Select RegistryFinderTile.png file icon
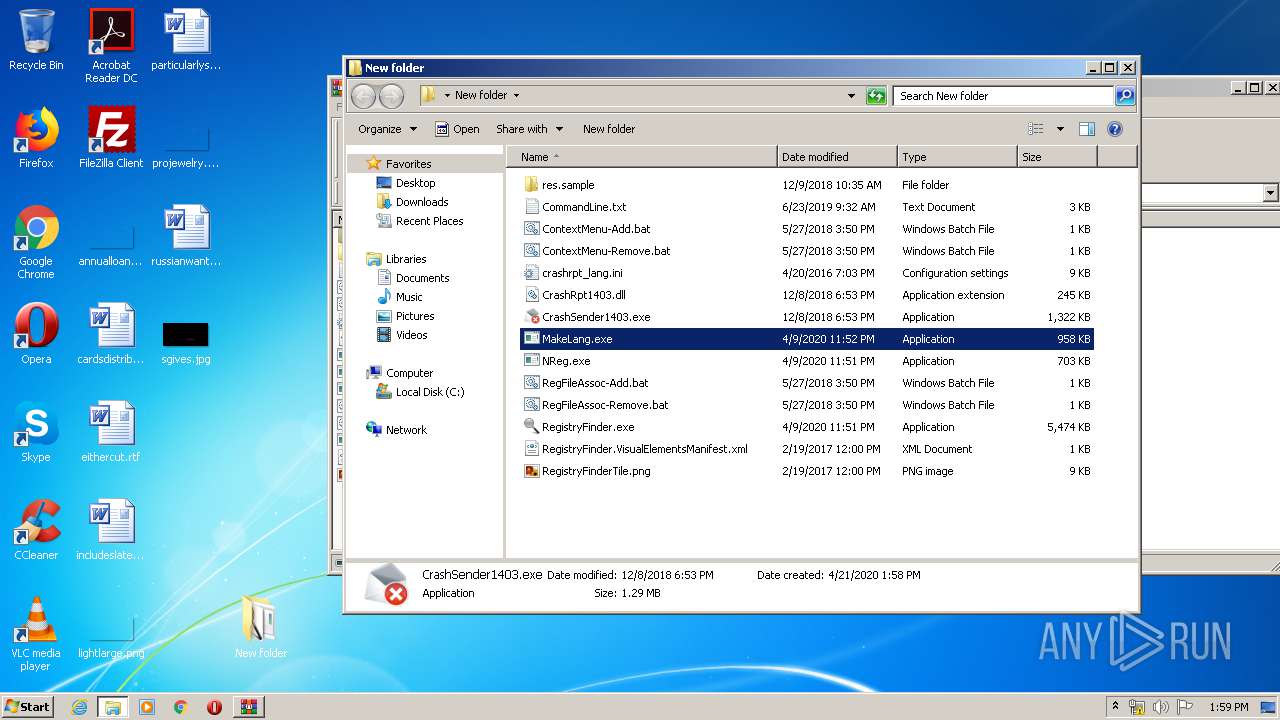The height and width of the screenshot is (720, 1280). tap(532, 471)
